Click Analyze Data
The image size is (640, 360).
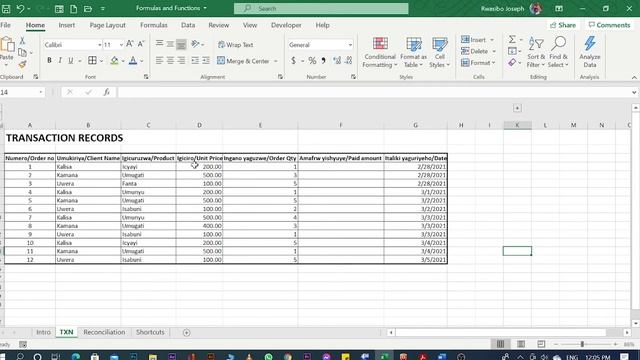point(590,52)
